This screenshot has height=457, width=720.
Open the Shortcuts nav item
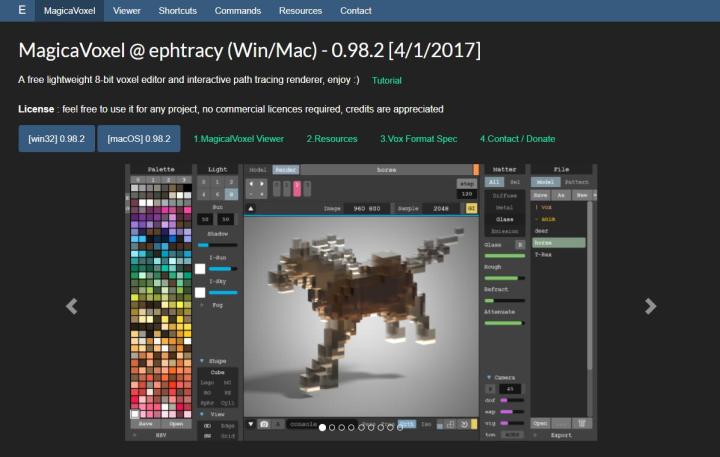coord(178,11)
